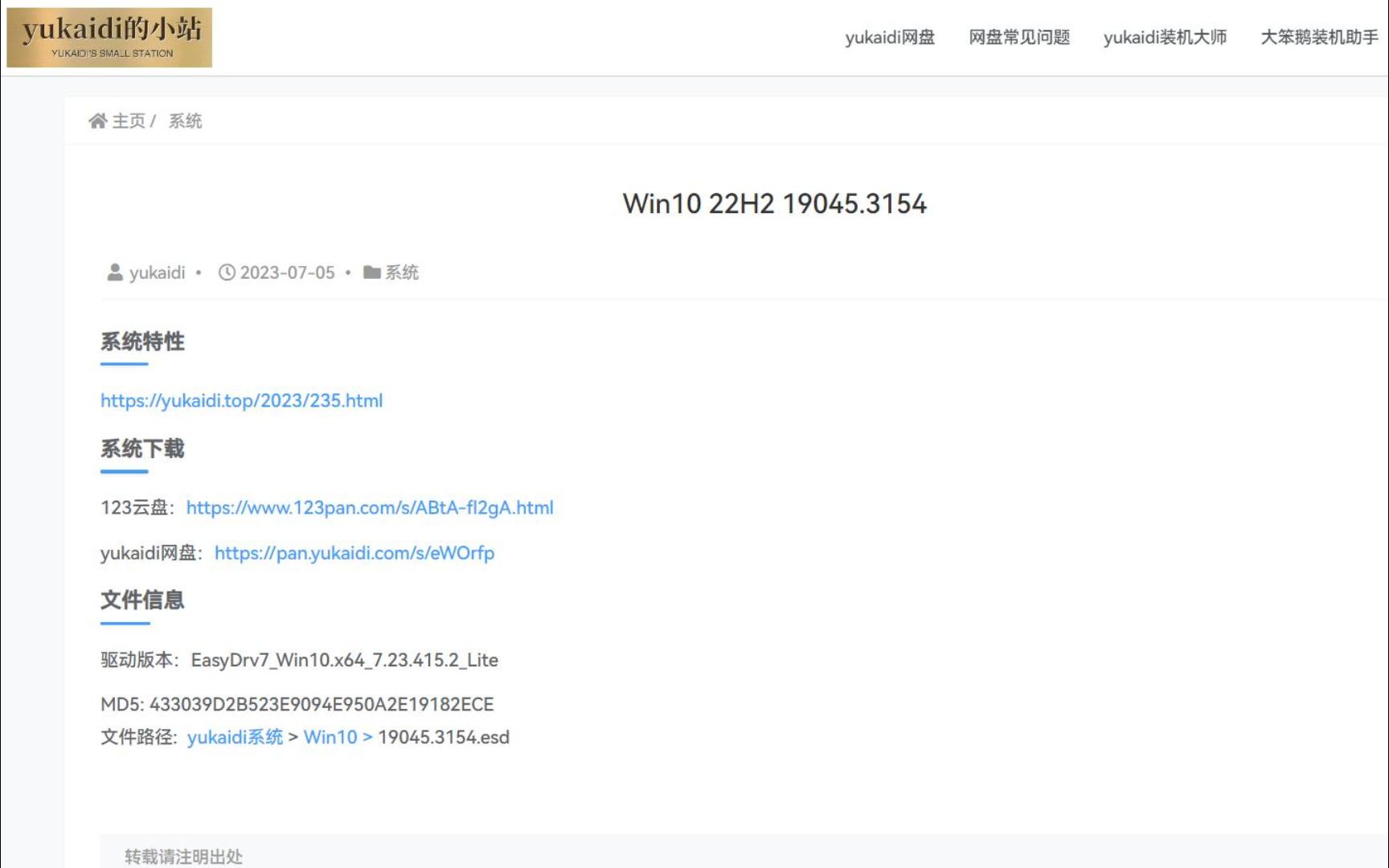Click the home icon in the breadcrumb
This screenshot has width=1389, height=868.
point(97,120)
